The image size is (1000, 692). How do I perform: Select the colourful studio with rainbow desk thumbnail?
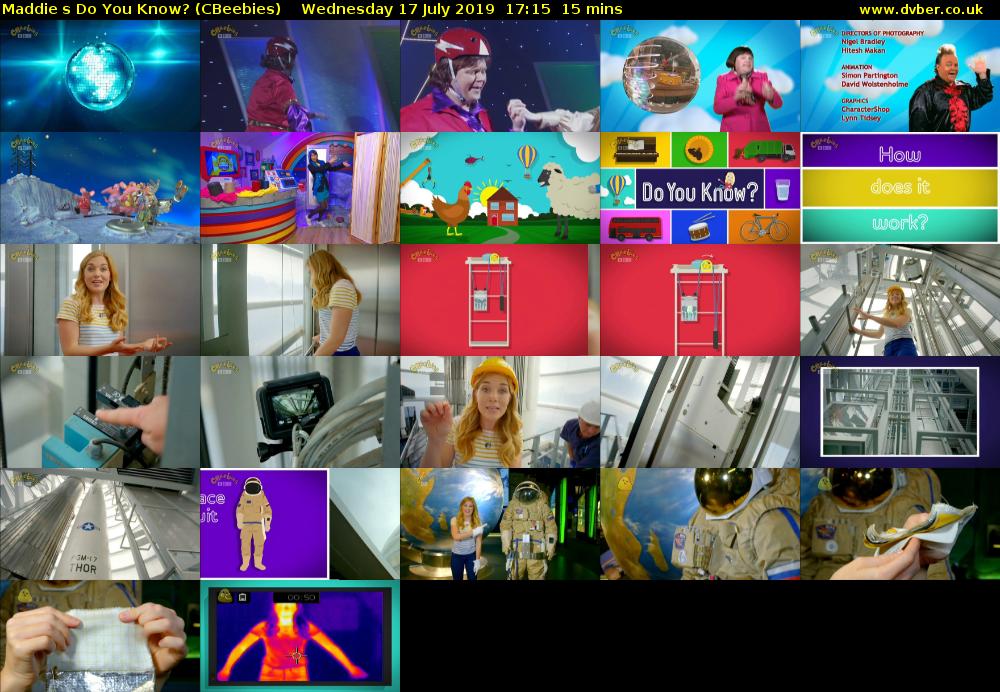[300, 188]
